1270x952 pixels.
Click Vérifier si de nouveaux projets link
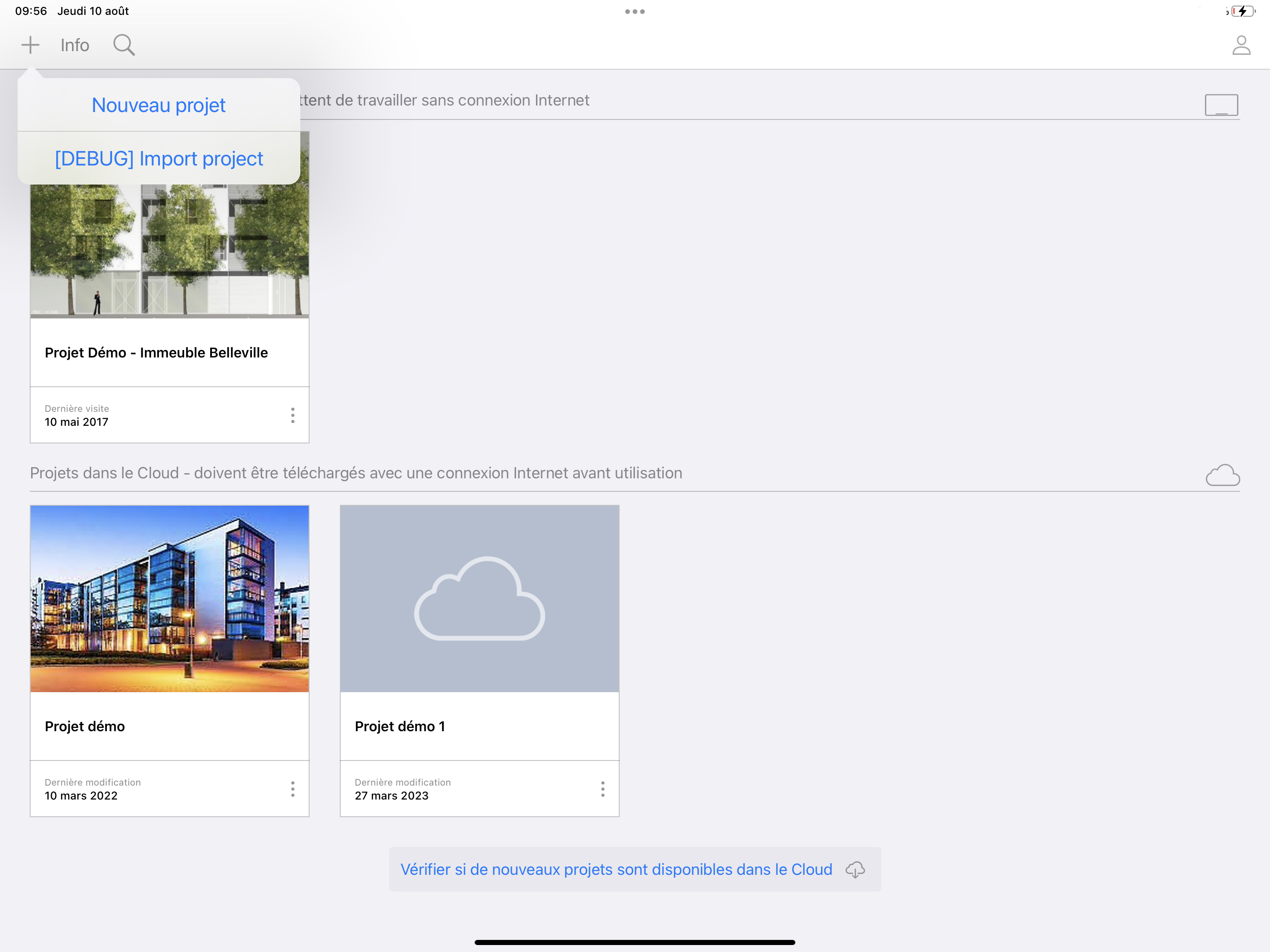pyautogui.click(x=616, y=869)
